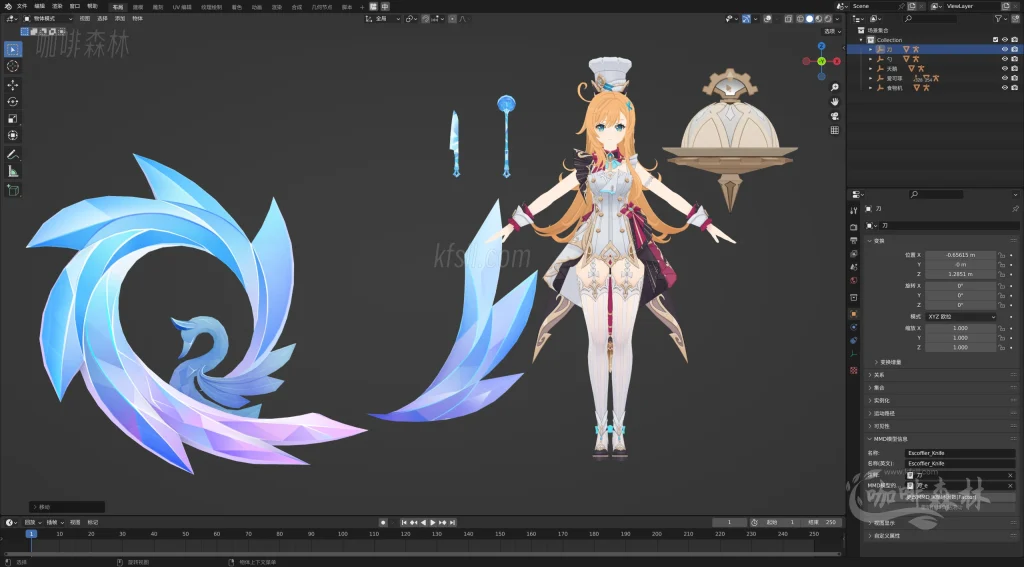Select the Transform tool
The height and width of the screenshot is (567, 1024).
(x=12, y=135)
